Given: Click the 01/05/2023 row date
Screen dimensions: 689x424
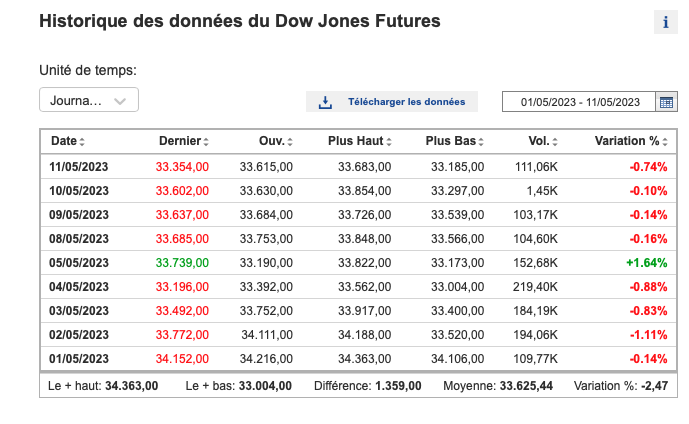Looking at the screenshot, I should point(79,358).
